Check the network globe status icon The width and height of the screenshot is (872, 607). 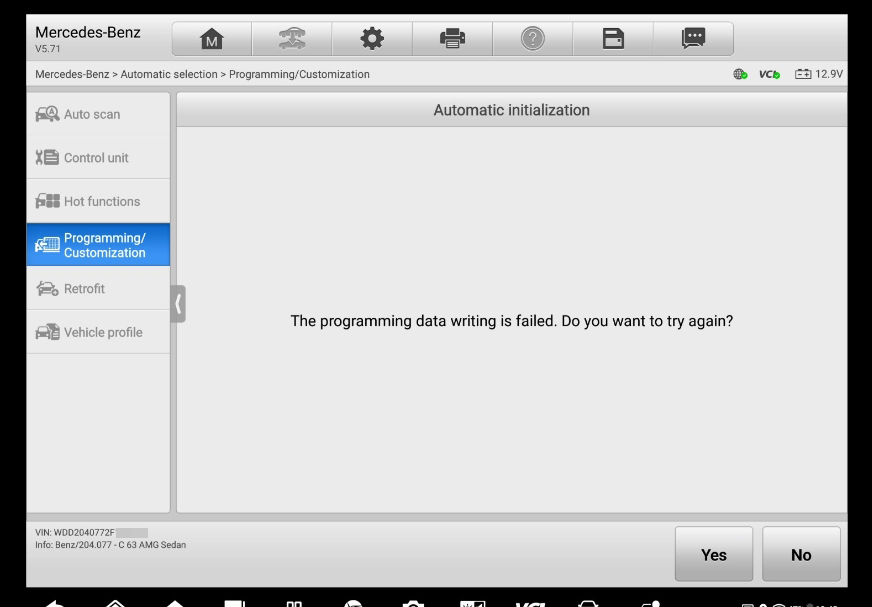(x=740, y=74)
